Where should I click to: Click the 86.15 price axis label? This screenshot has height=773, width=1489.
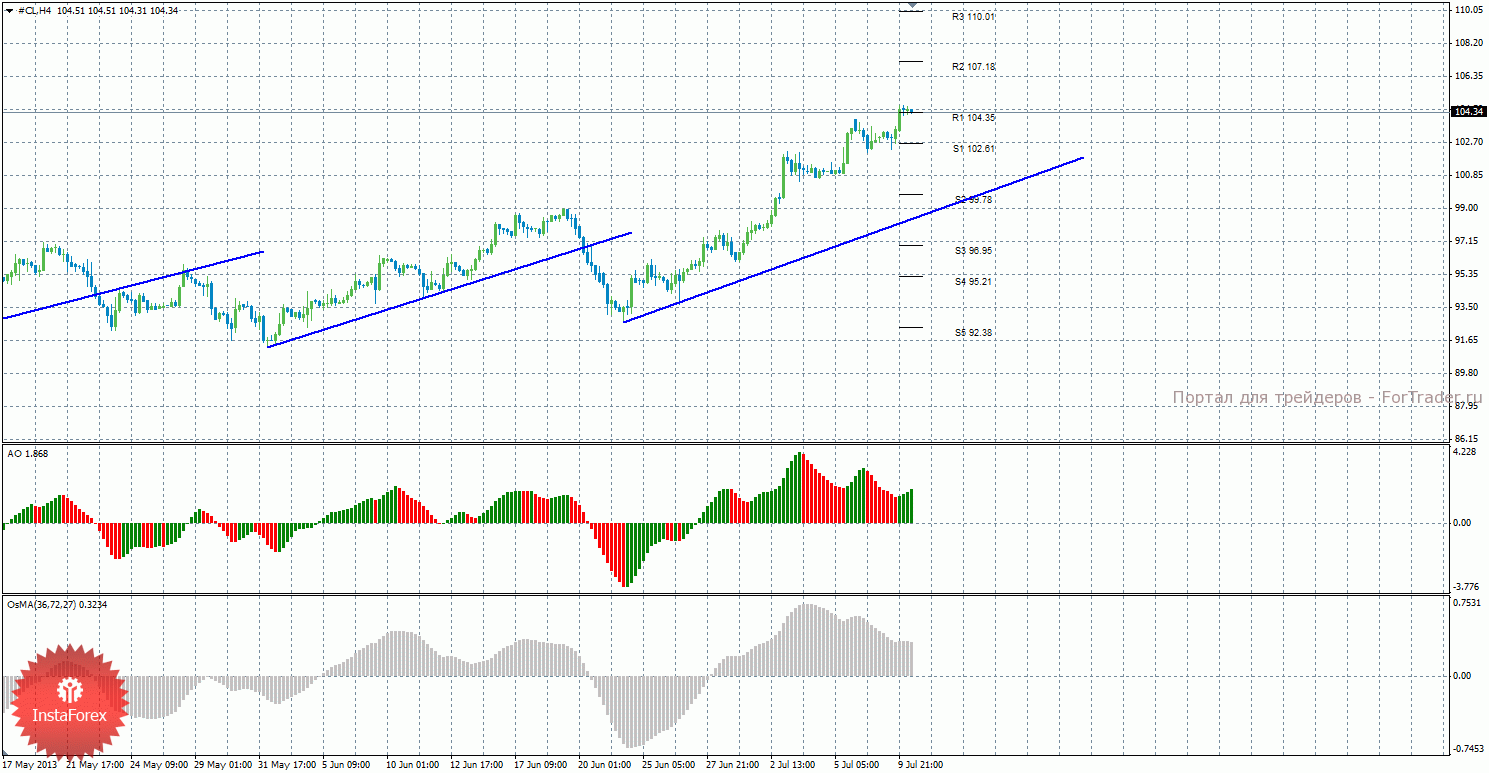pos(1466,439)
